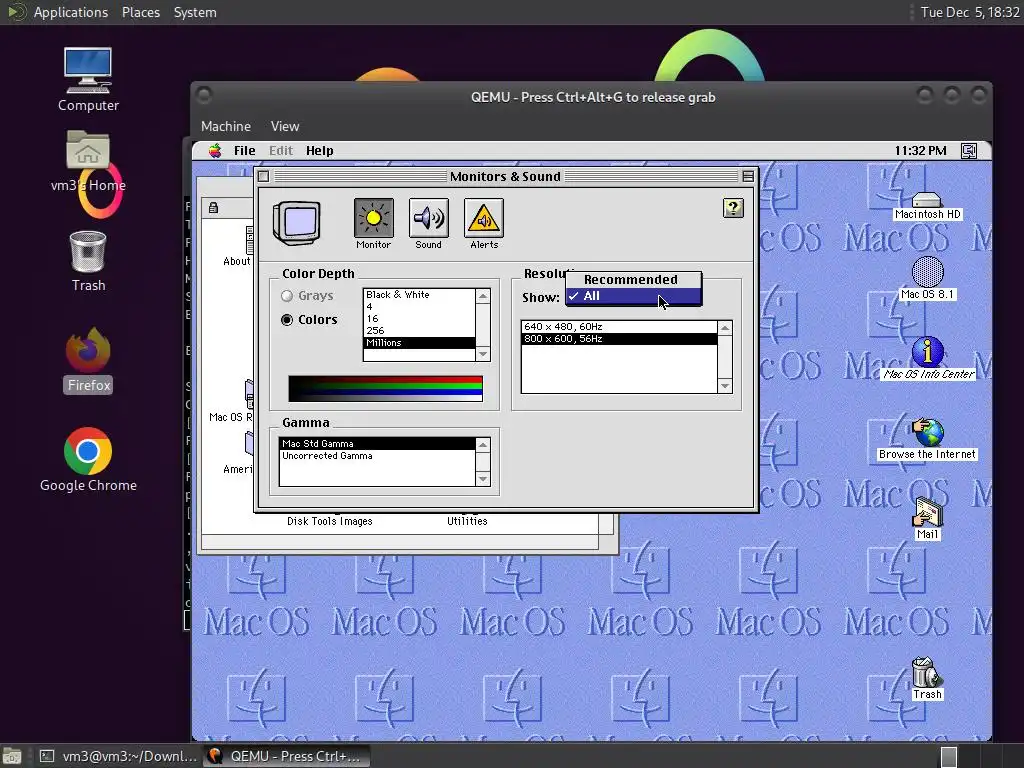Select the Monitor panel button
Screen dimensions: 1024x768
click(x=374, y=218)
